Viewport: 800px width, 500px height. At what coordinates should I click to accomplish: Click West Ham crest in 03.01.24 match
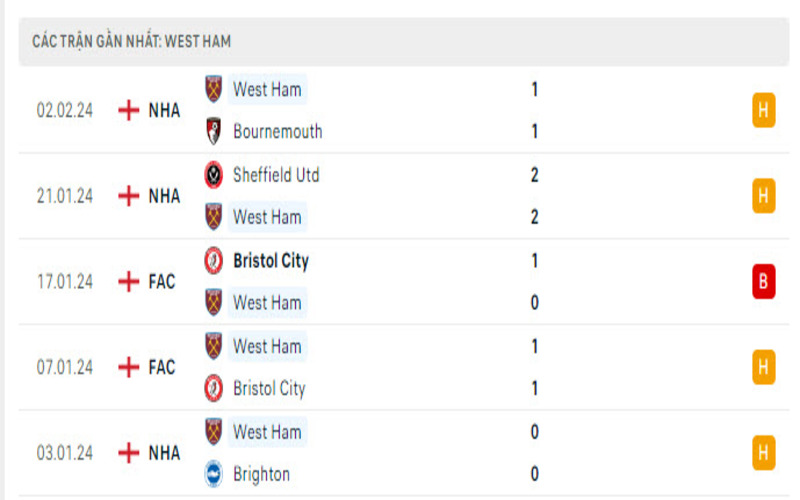pos(213,432)
